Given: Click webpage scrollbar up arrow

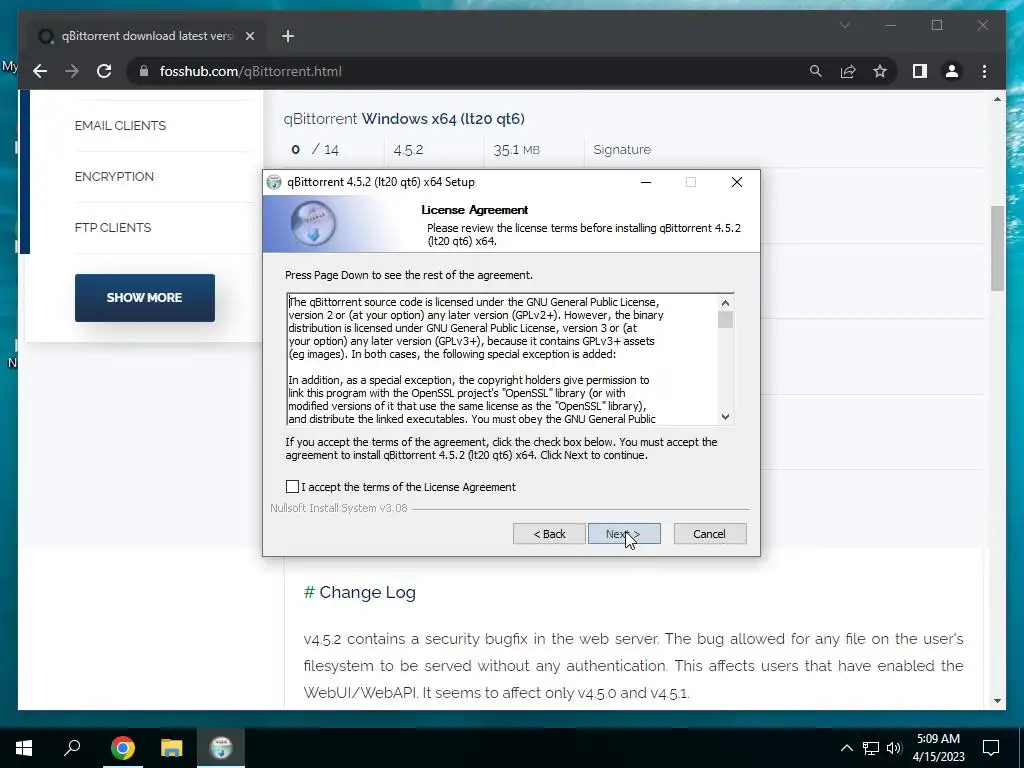Looking at the screenshot, I should 997,99.
